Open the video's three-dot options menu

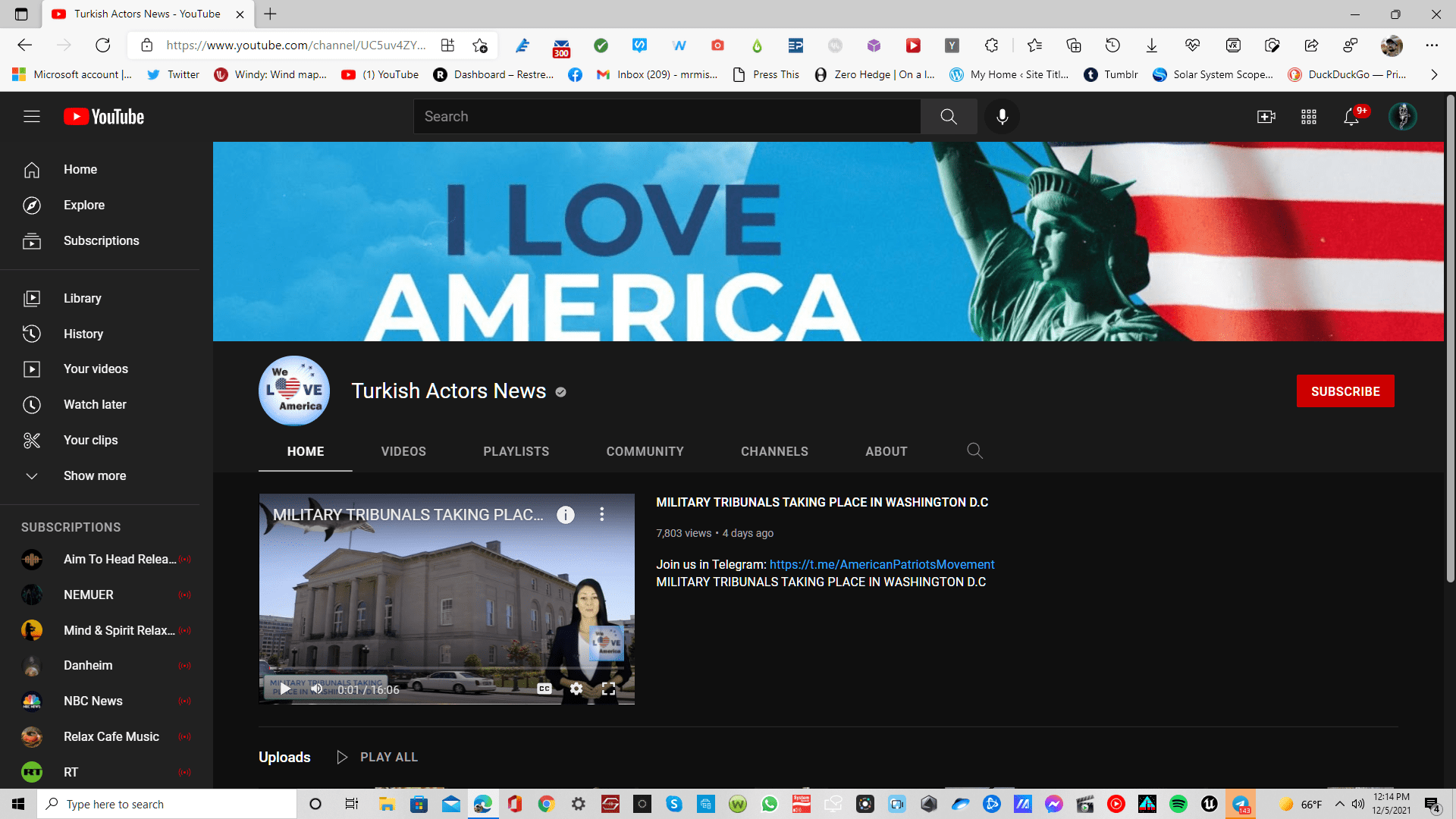[x=602, y=515]
